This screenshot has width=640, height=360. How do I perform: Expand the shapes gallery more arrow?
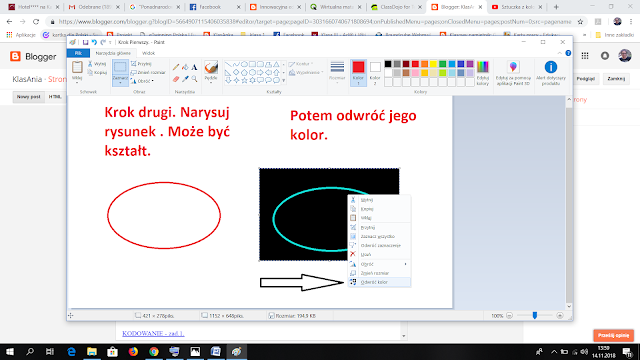pyautogui.click(x=284, y=81)
